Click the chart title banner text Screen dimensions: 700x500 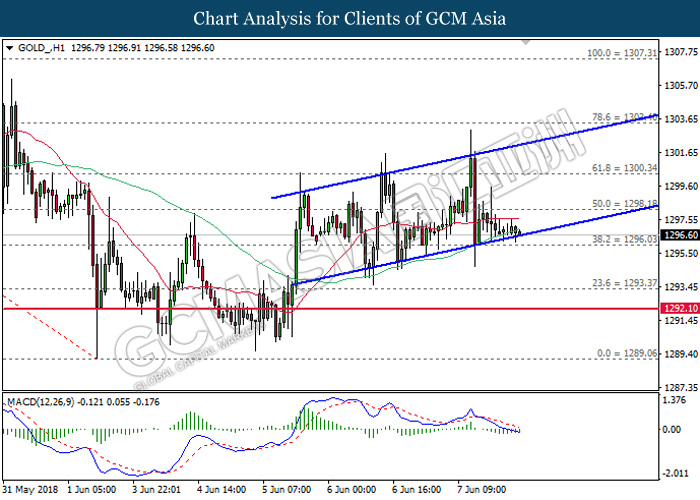[x=350, y=19]
